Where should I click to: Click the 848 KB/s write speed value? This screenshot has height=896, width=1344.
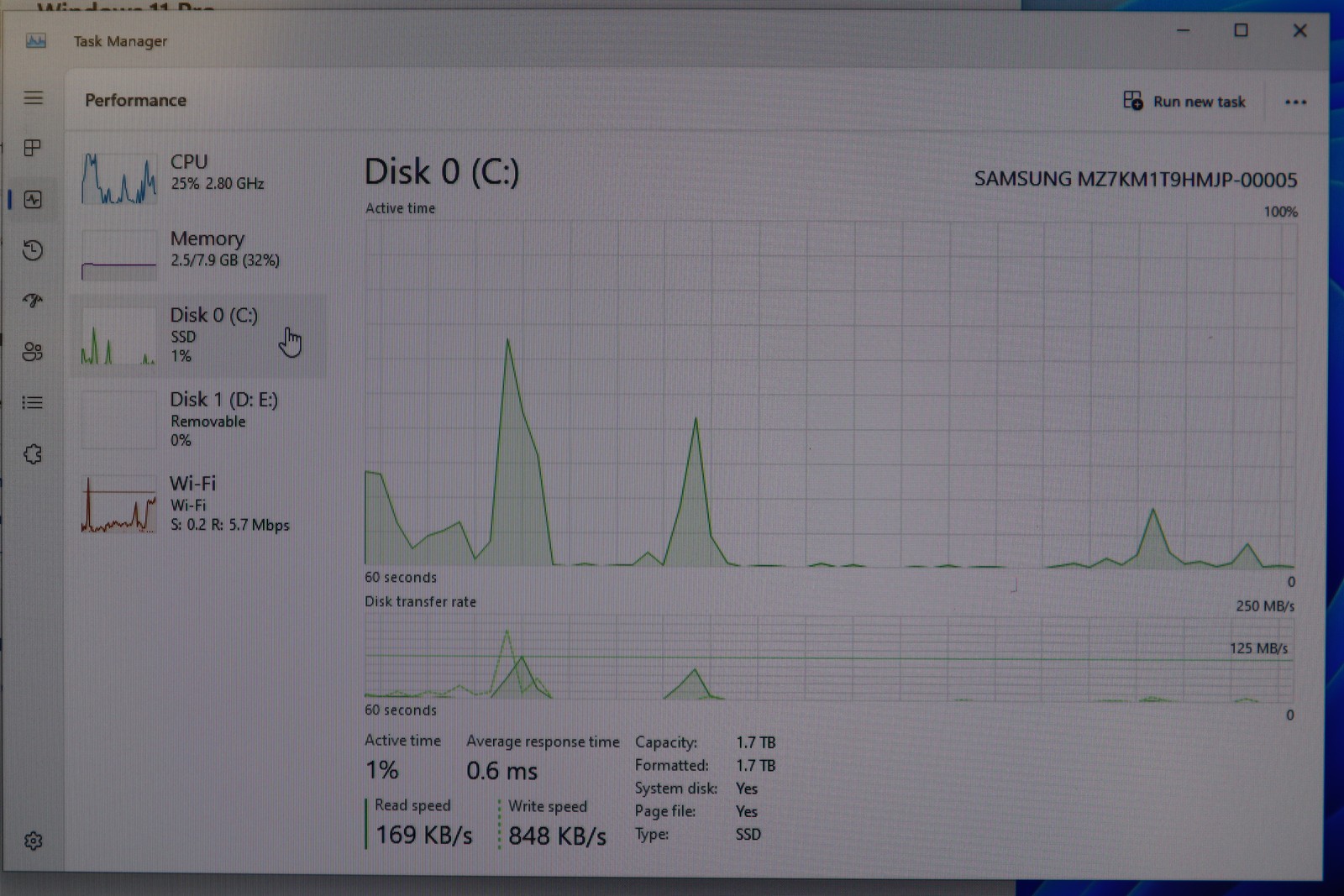click(557, 836)
